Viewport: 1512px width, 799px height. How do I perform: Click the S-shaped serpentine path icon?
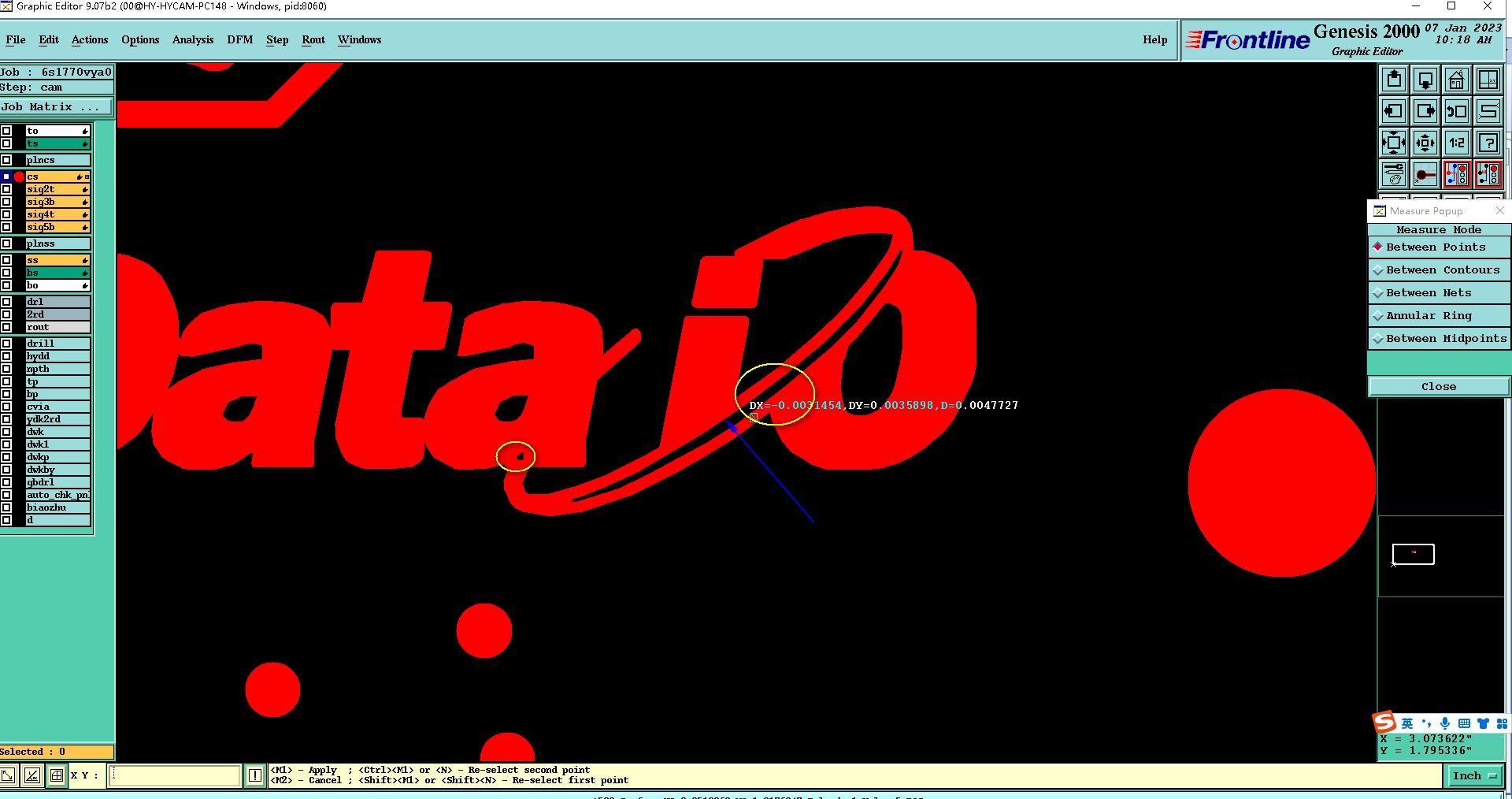[1488, 111]
